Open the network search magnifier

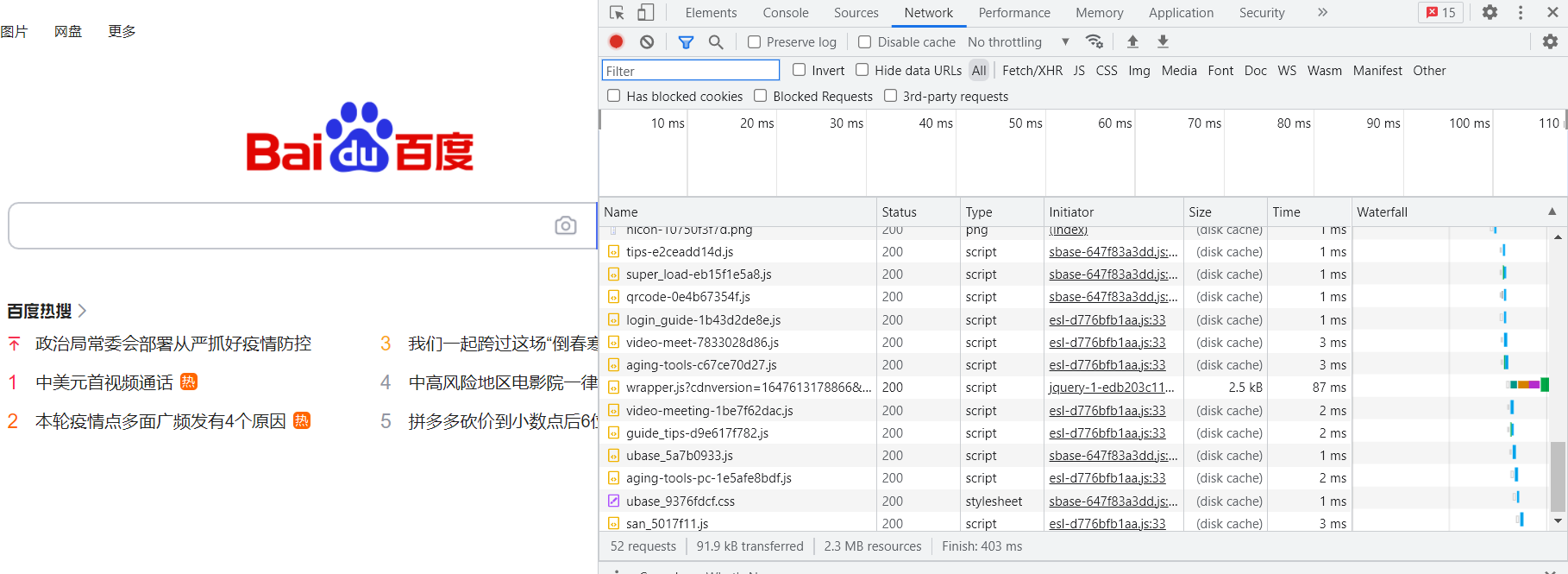[x=716, y=41]
